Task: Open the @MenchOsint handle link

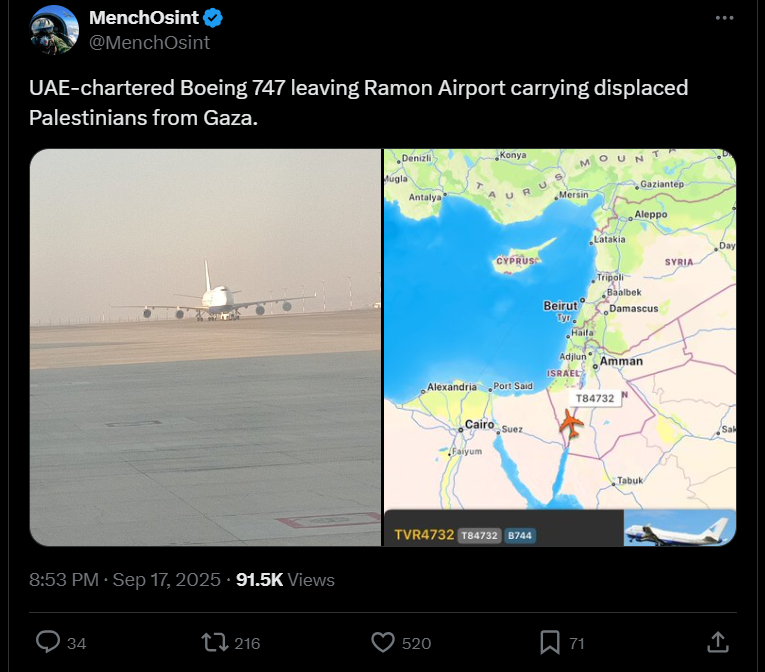Action: pyautogui.click(x=149, y=42)
